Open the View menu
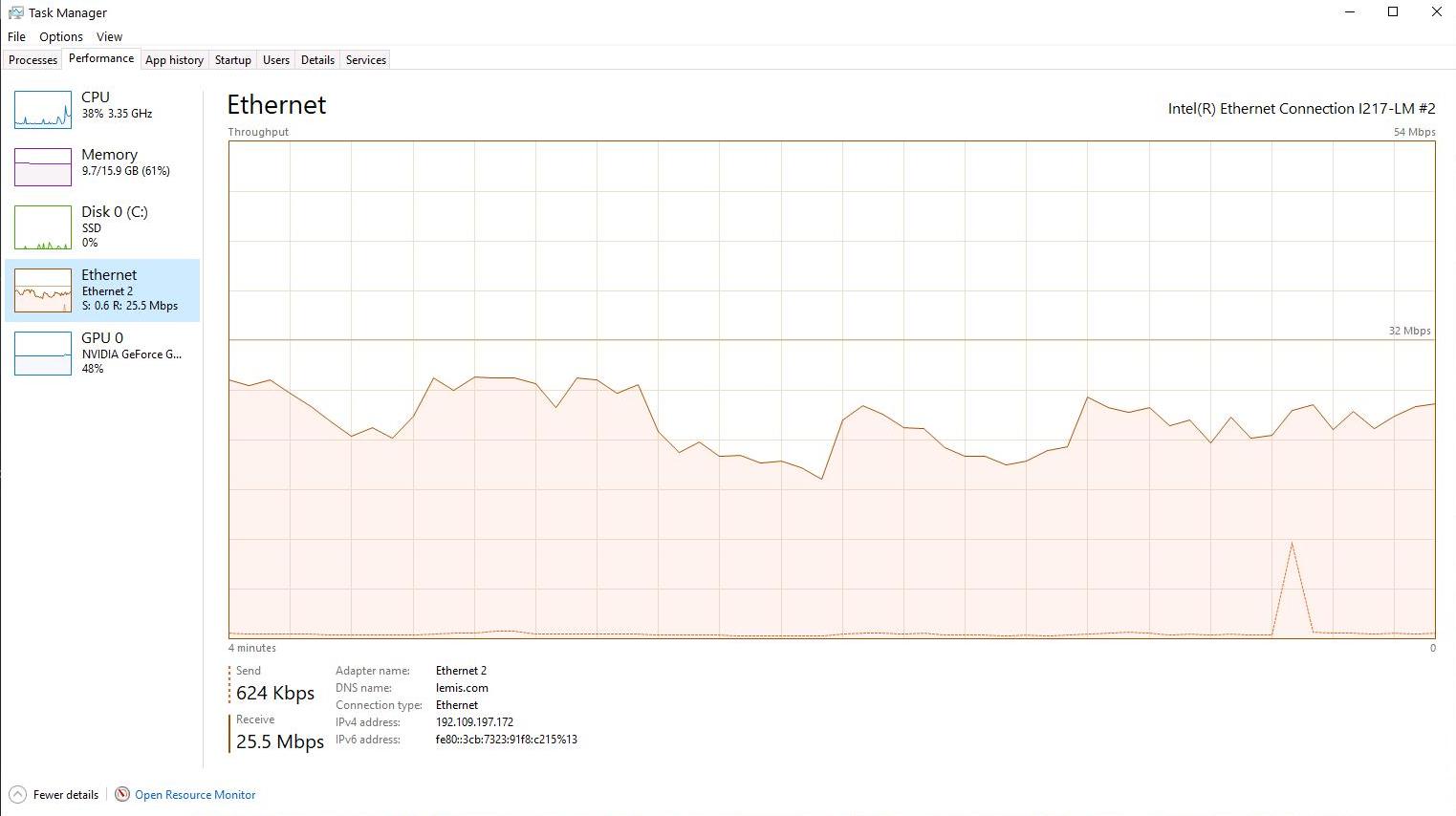This screenshot has height=816, width=1456. pos(109,36)
